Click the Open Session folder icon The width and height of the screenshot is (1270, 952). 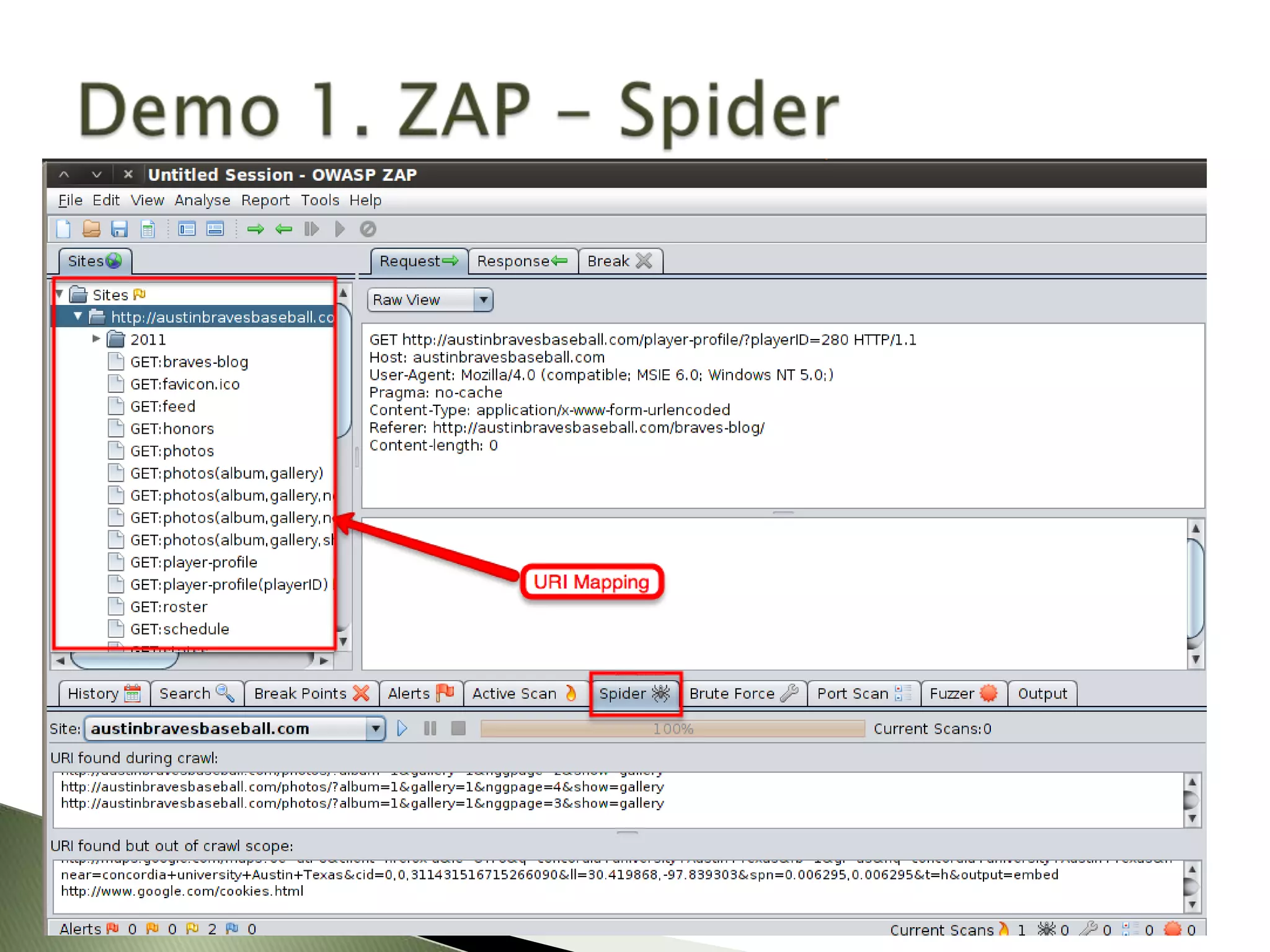pyautogui.click(x=91, y=229)
